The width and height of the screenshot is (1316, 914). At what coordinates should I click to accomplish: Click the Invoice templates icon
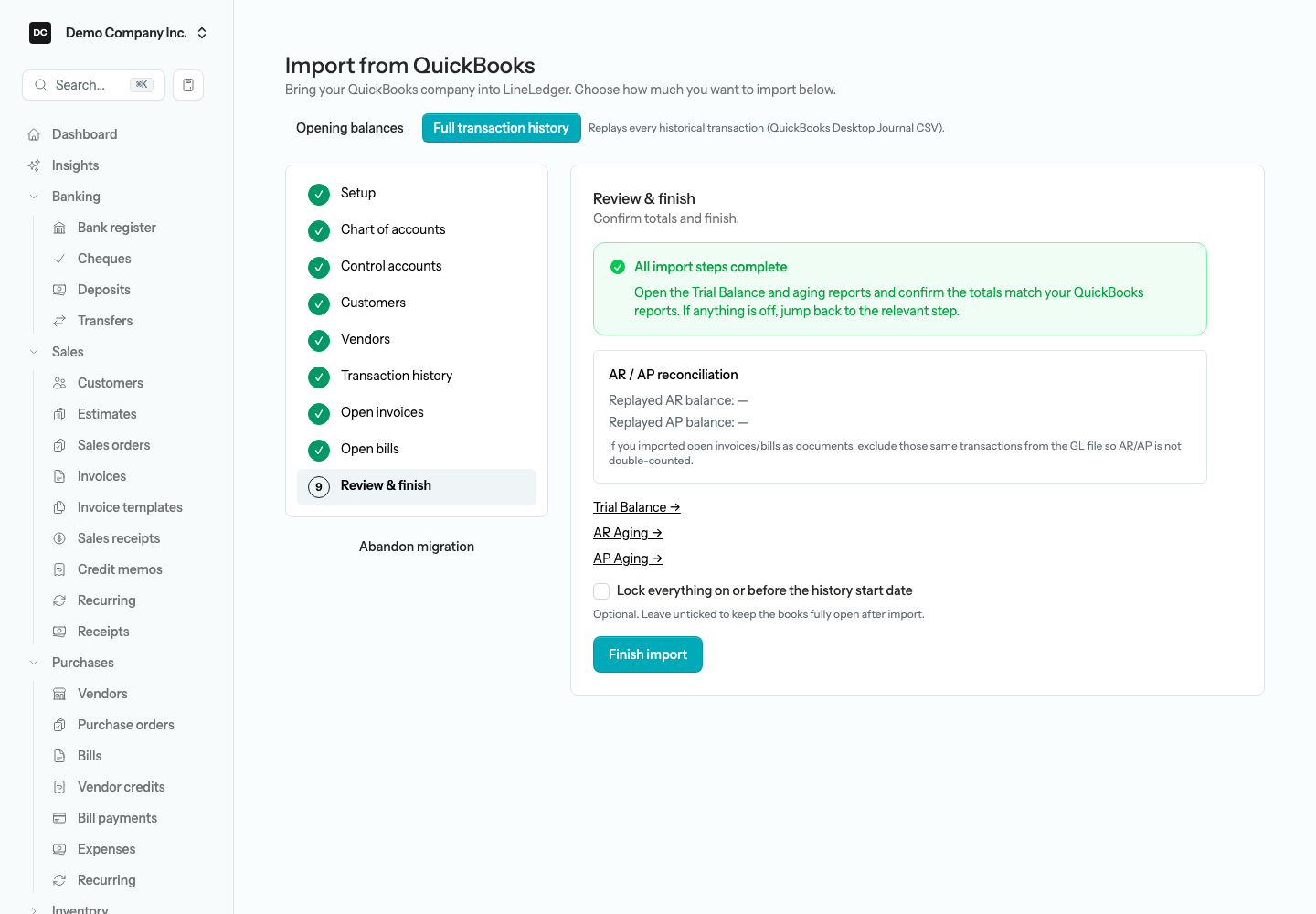tap(59, 507)
